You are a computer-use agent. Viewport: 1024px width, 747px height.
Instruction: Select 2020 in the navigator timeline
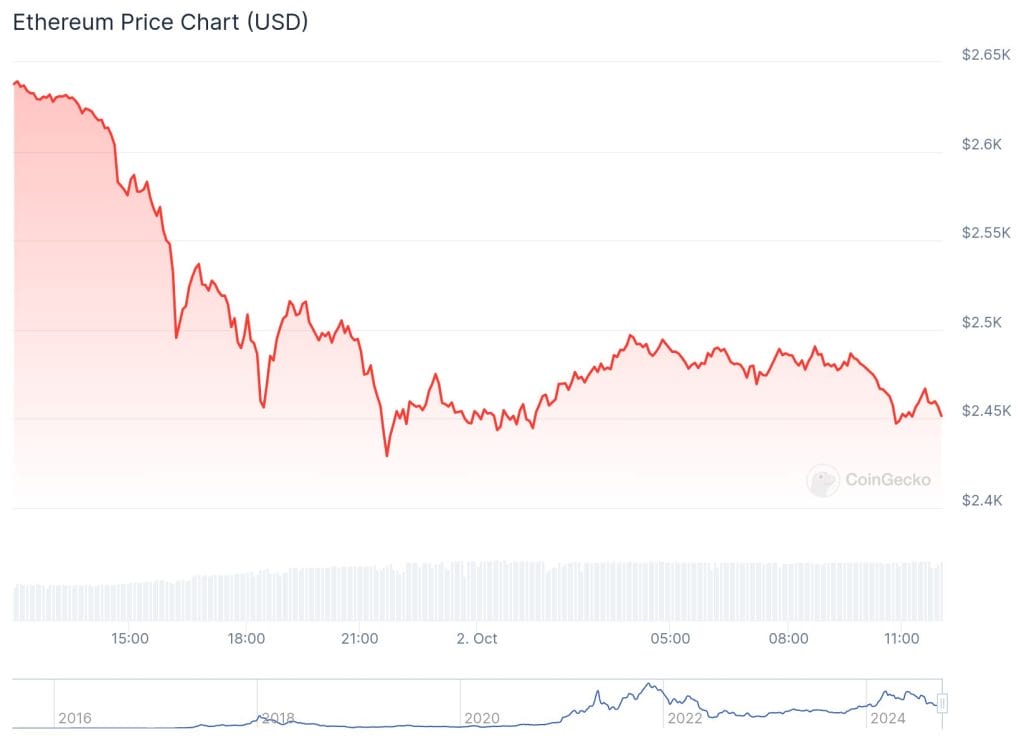481,718
